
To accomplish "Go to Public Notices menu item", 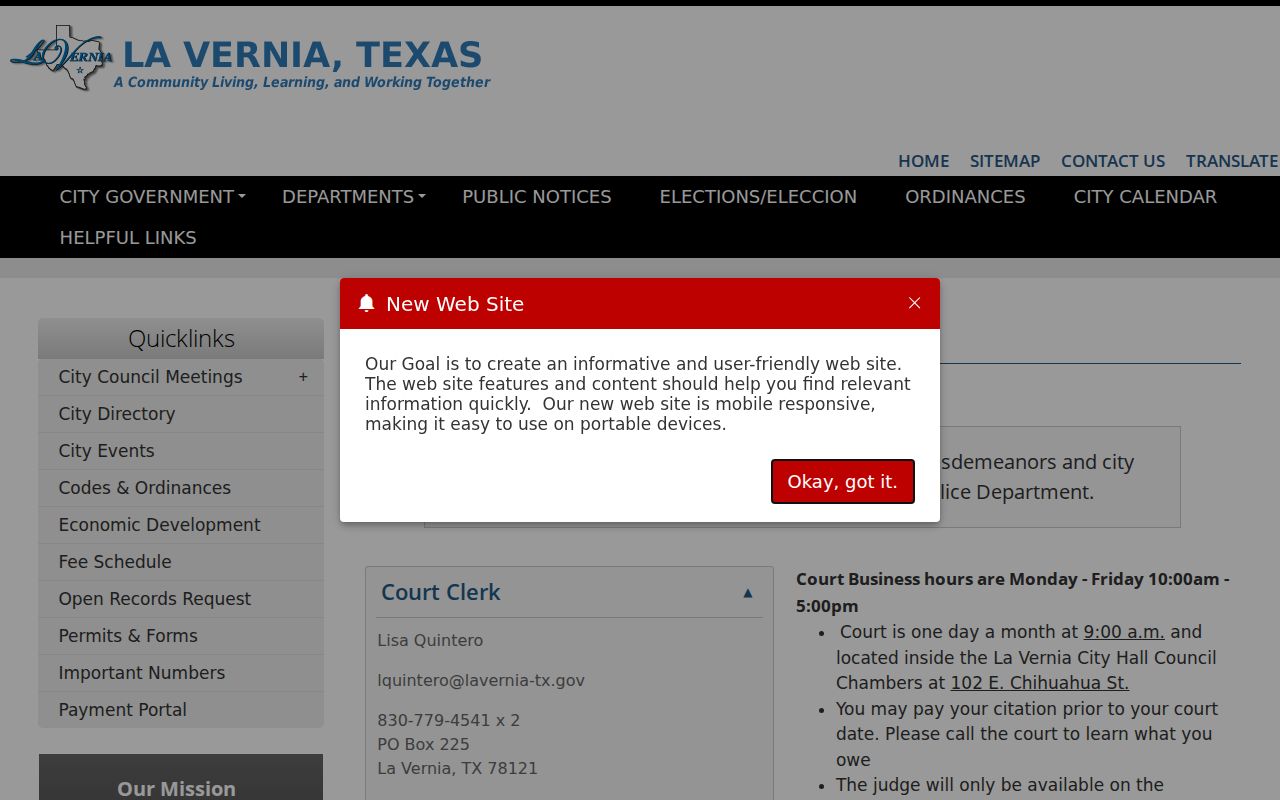I will (x=537, y=197).
